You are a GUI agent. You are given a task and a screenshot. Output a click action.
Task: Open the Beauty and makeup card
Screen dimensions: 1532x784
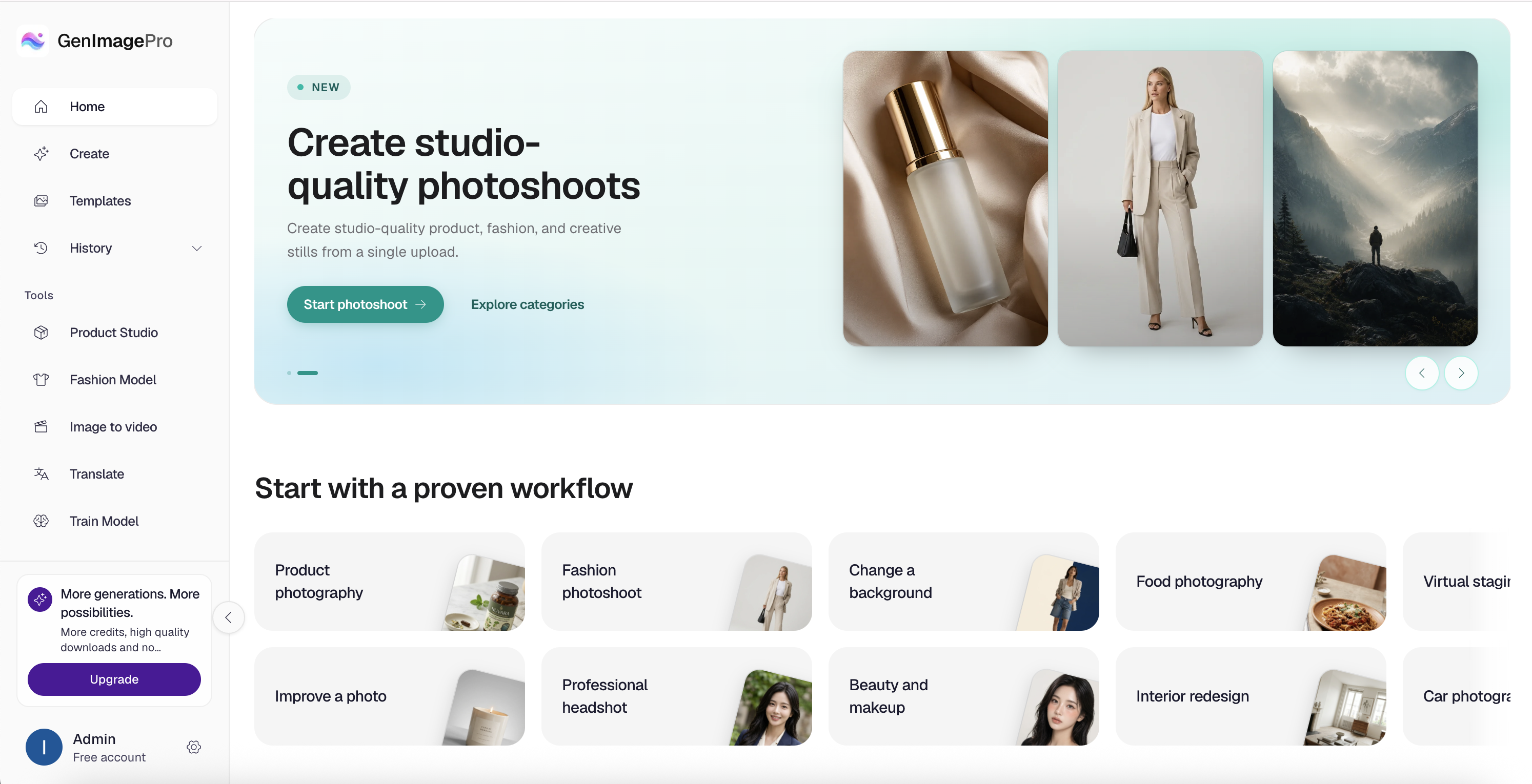tap(964, 696)
